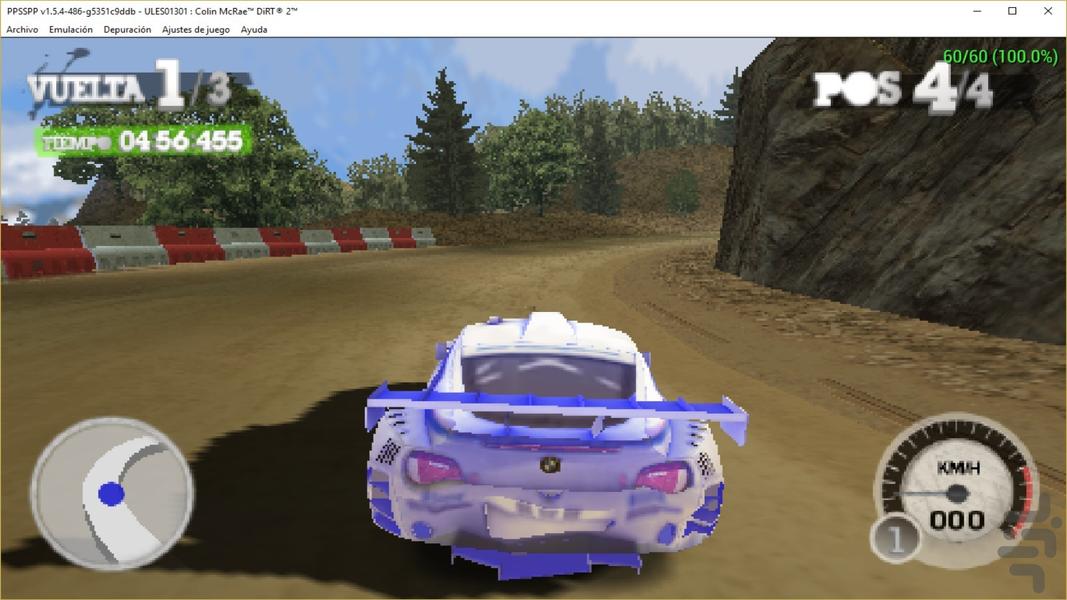Click the circular track minimap
The width and height of the screenshot is (1067, 600).
112,493
